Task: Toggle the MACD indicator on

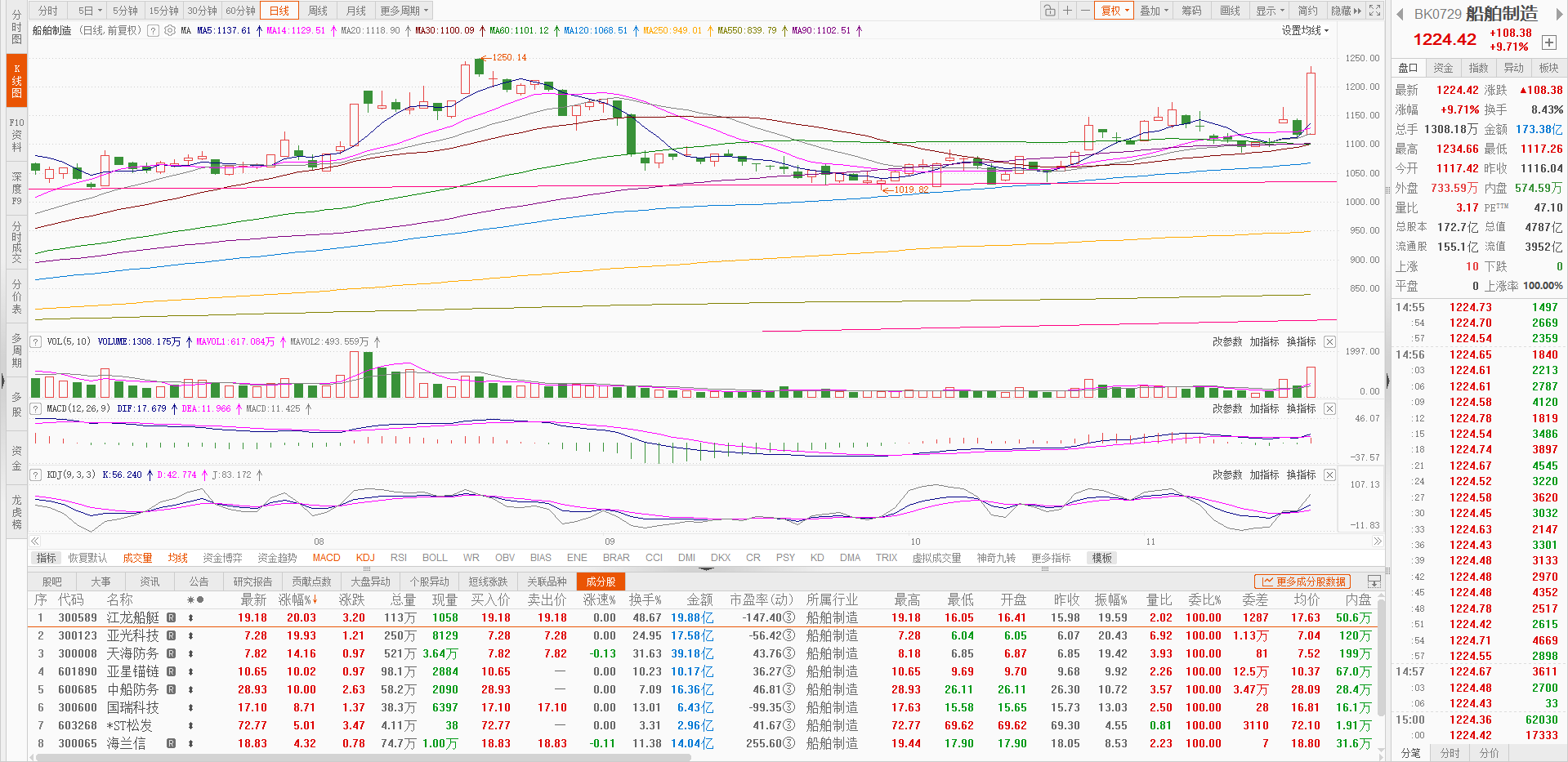Action: [326, 558]
